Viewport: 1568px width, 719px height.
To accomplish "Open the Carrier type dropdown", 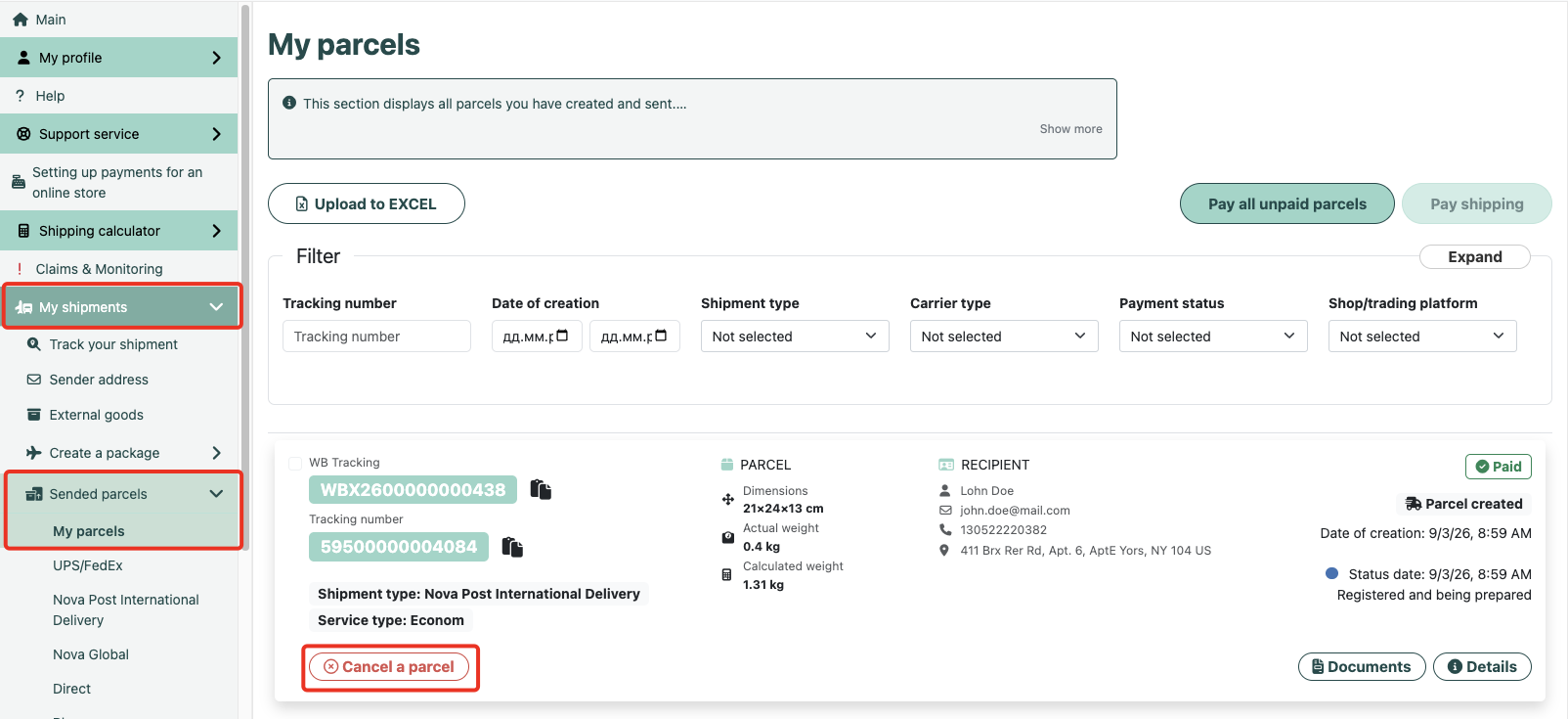I will coord(1004,337).
